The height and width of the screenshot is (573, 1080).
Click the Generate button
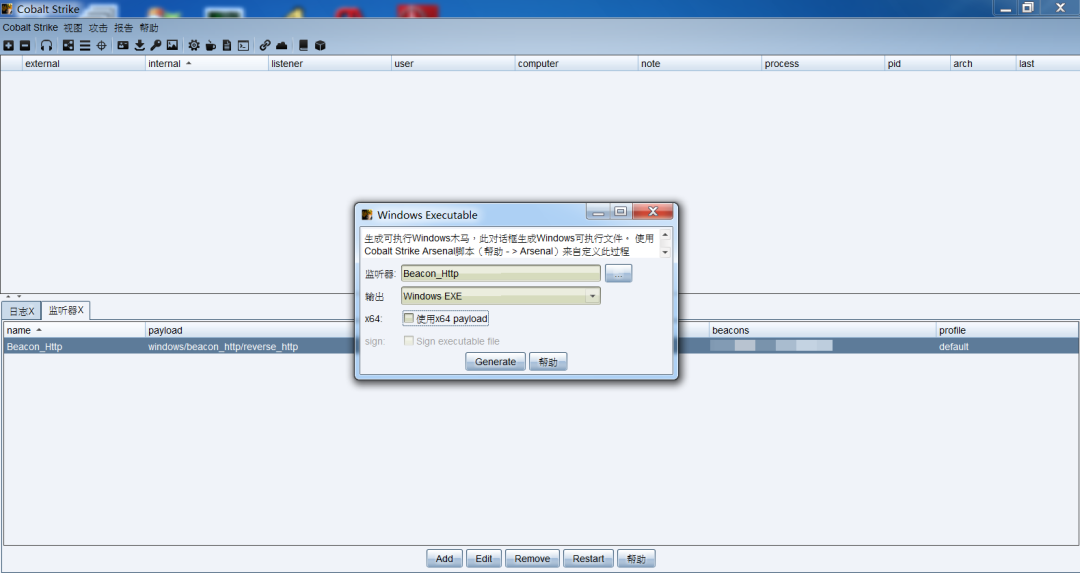click(x=495, y=362)
